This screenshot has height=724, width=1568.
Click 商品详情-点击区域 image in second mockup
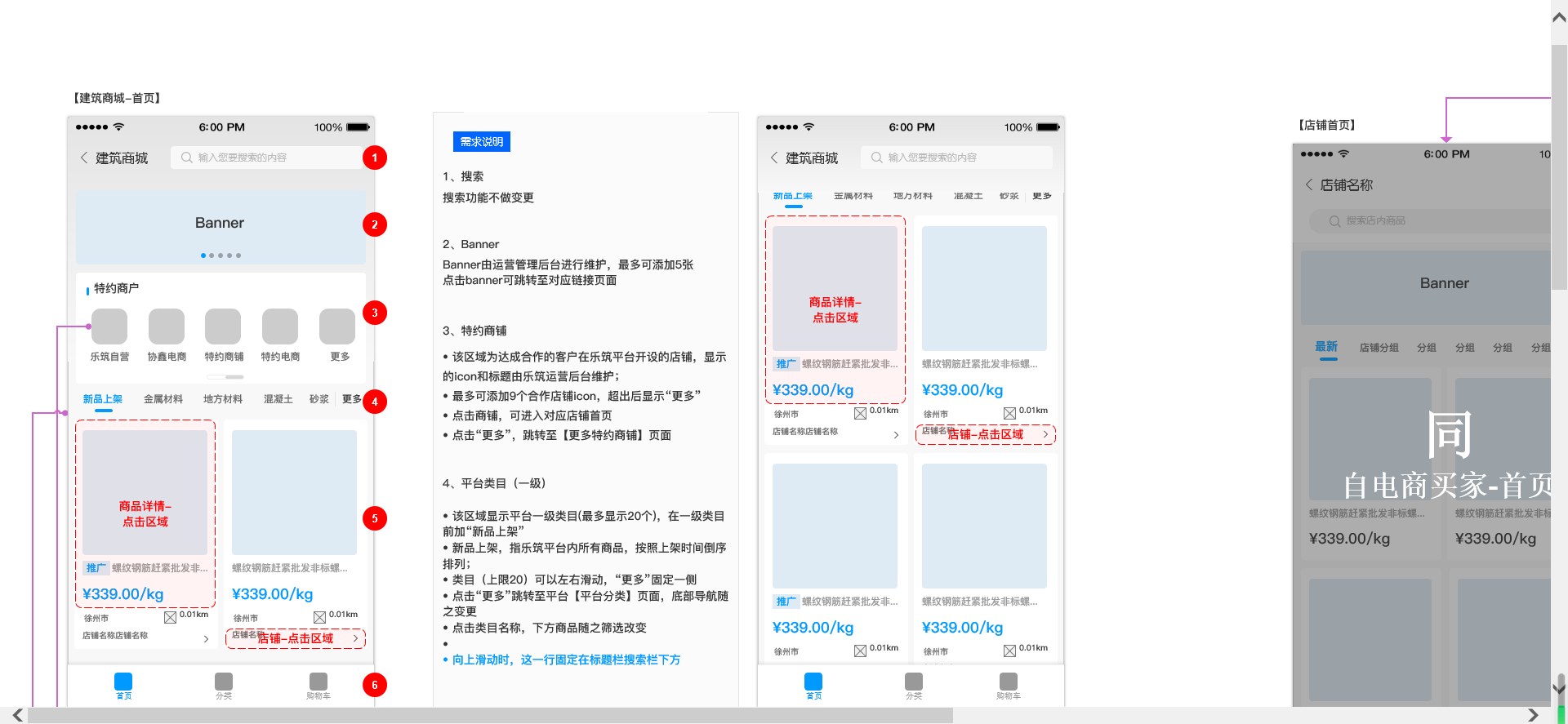click(x=835, y=288)
